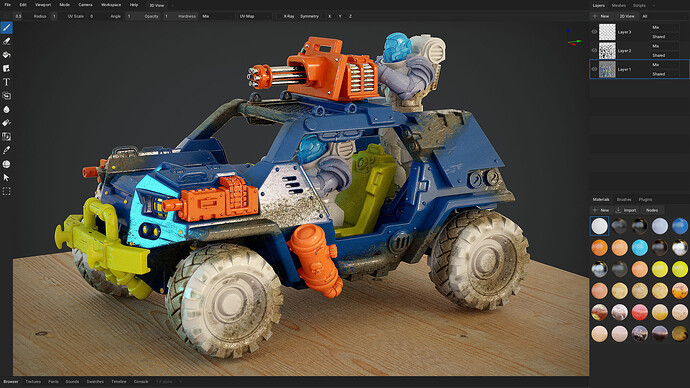
Task: Open the Textures tab in bottom bar
Action: [x=33, y=382]
